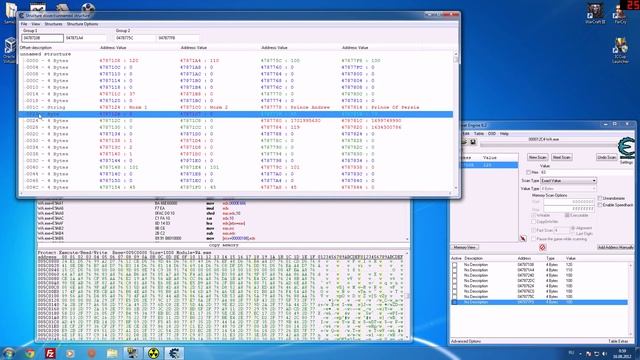Click the Cheat Engine logo icon
640x360 pixels.
627,147
